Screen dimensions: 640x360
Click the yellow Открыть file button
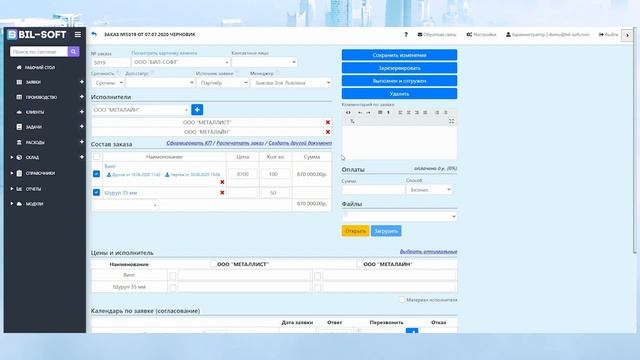pyautogui.click(x=356, y=231)
